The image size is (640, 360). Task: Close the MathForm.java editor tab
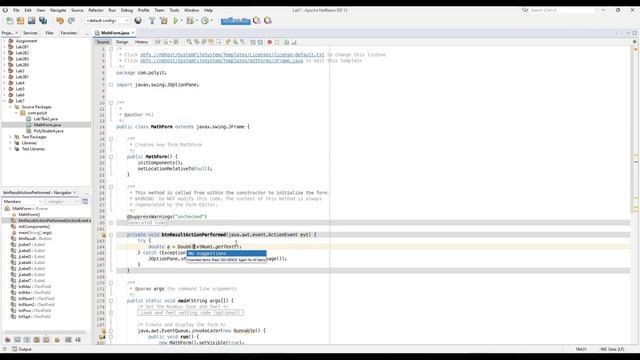click(x=133, y=33)
